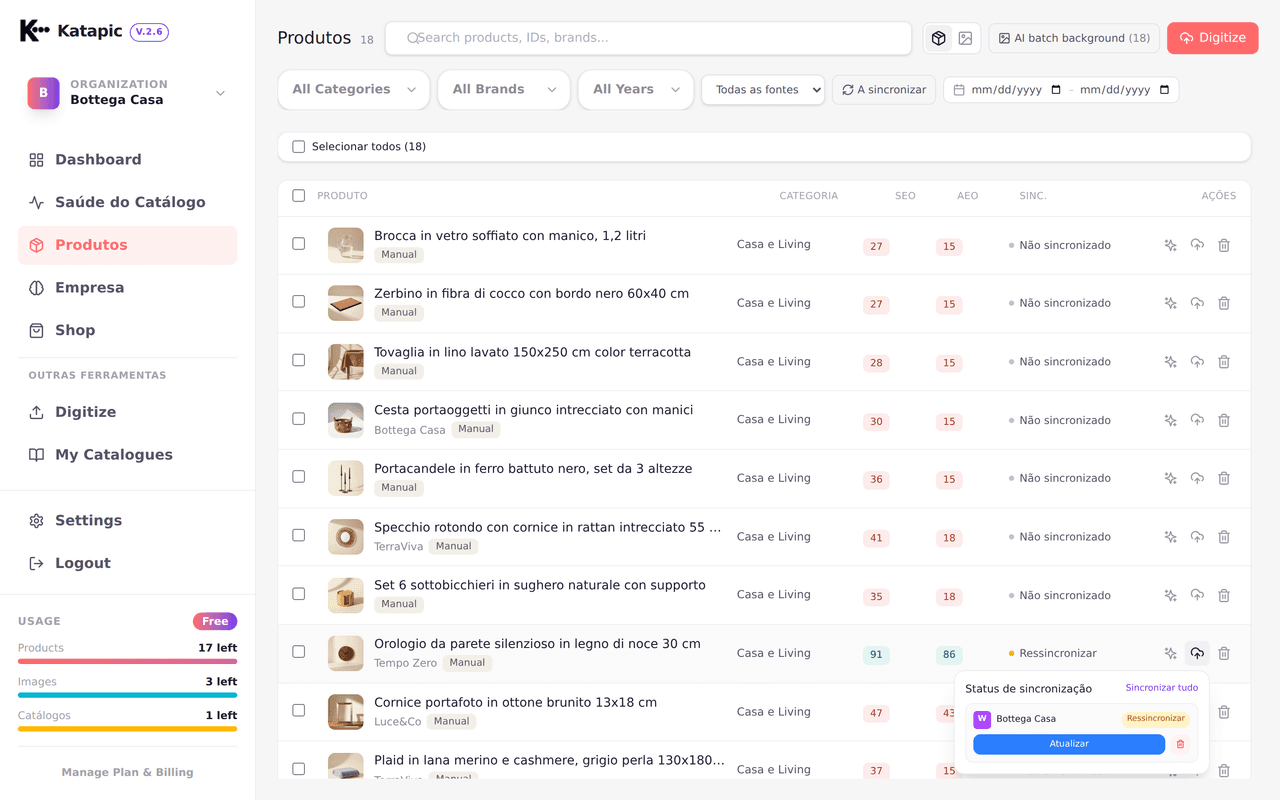This screenshot has height=800, width=1280.
Task: Click the Search products, IDs, brands field
Action: [648, 38]
